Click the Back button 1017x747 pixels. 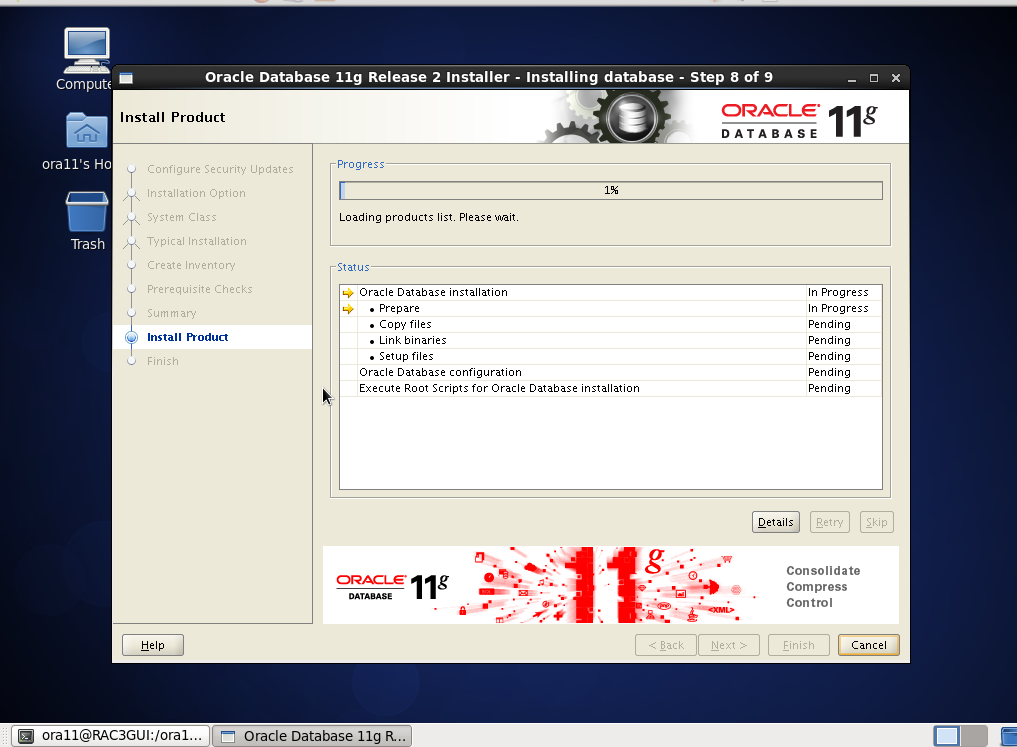(666, 645)
